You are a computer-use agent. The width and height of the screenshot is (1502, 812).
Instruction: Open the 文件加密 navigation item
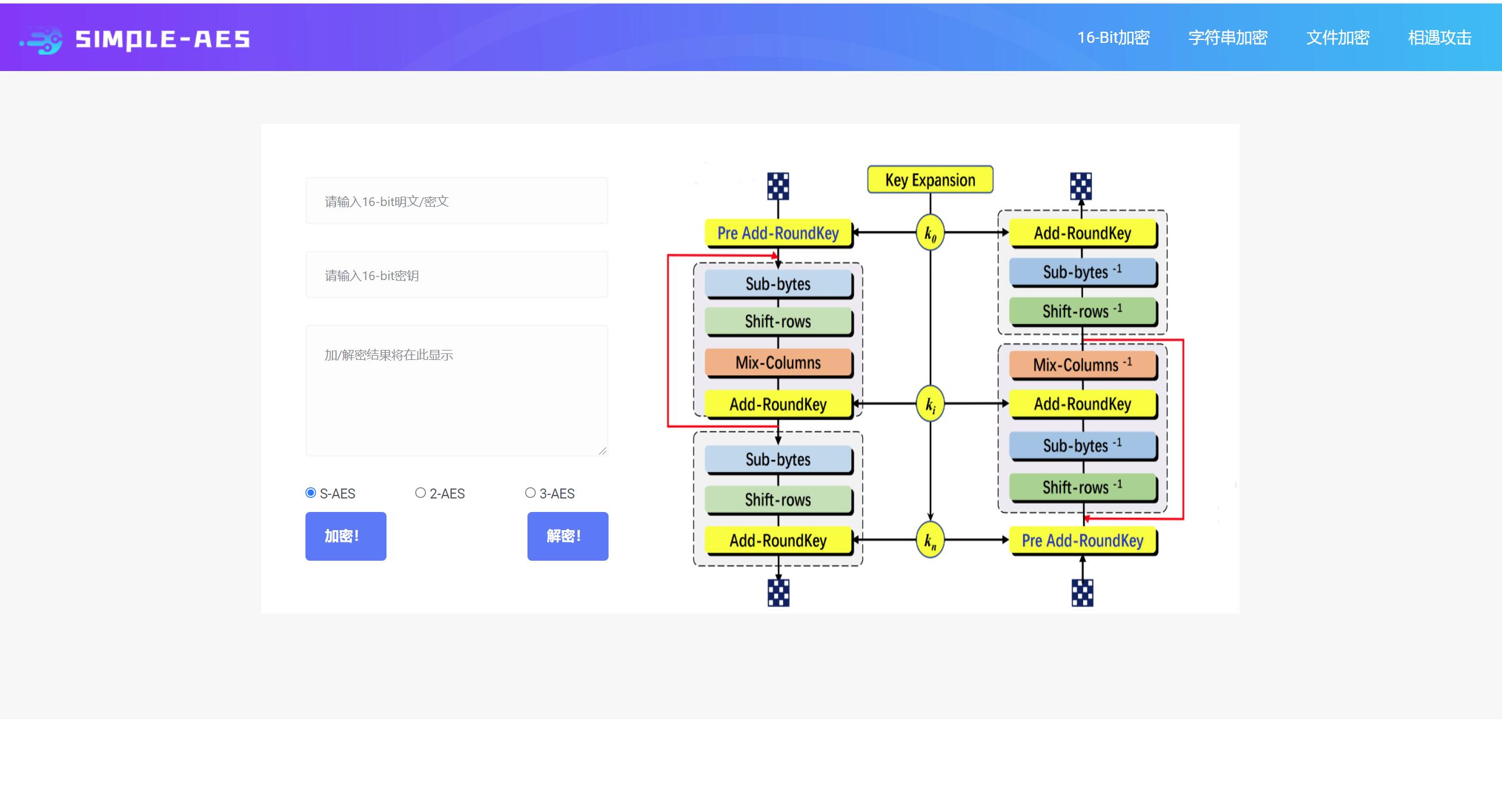click(x=1338, y=38)
